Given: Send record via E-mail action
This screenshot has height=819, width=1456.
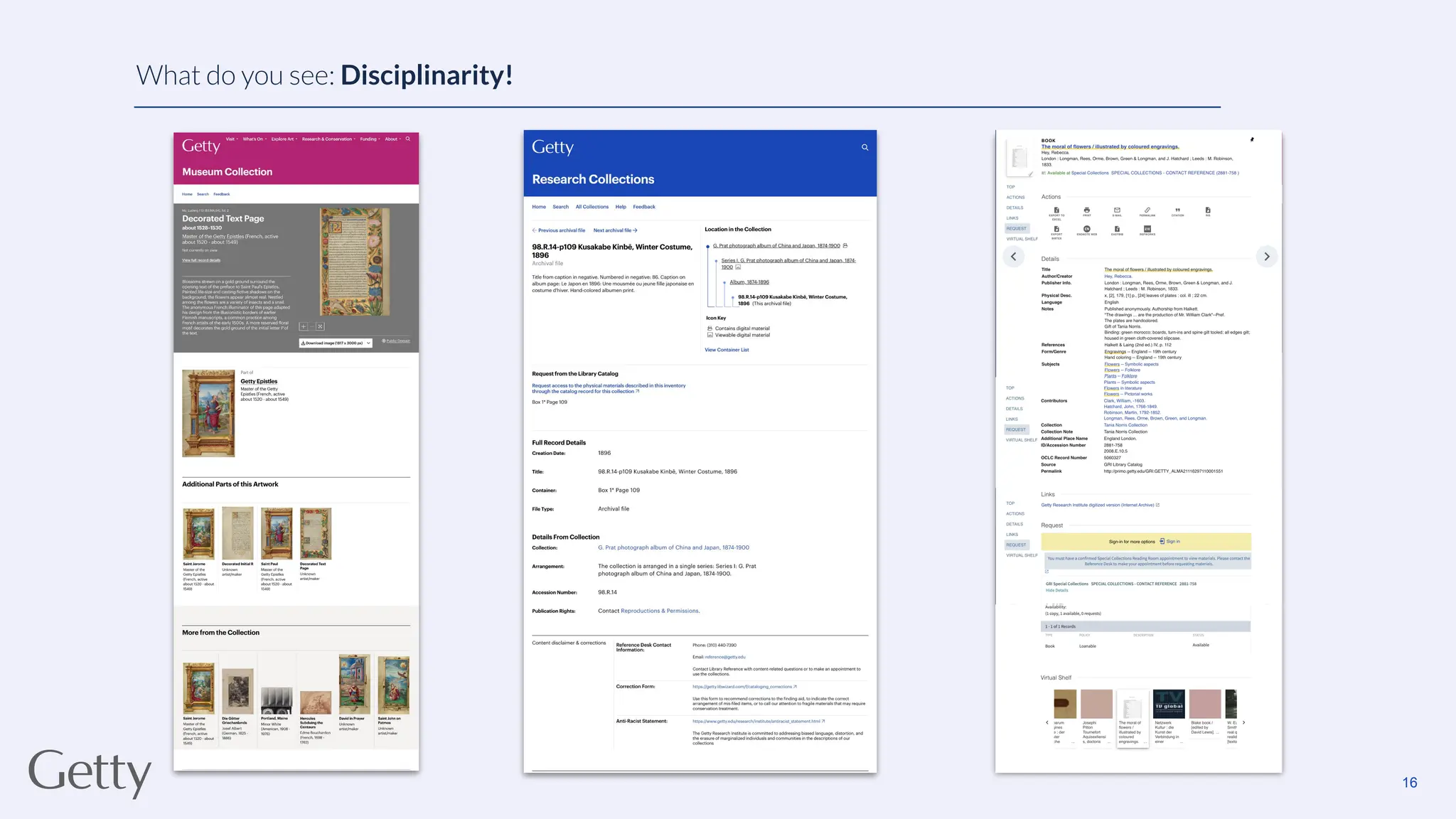Looking at the screenshot, I should point(1117,211).
